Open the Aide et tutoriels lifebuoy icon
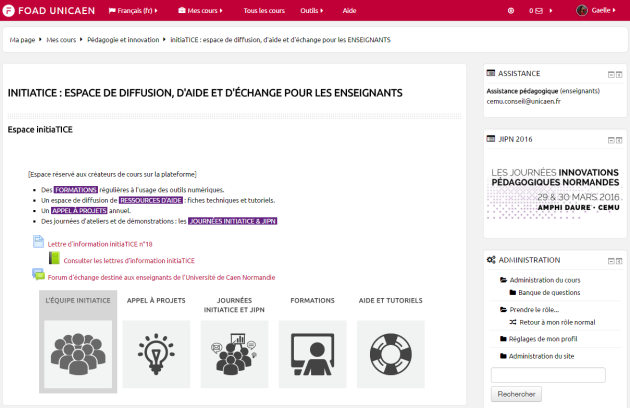This screenshot has height=408, width=630. click(x=391, y=352)
